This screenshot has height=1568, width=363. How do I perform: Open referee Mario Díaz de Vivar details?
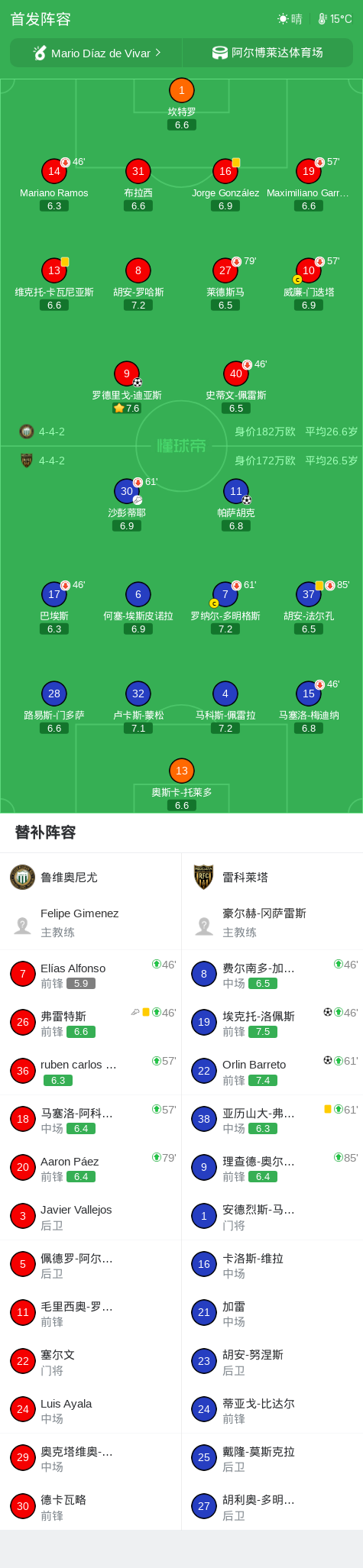(x=96, y=53)
